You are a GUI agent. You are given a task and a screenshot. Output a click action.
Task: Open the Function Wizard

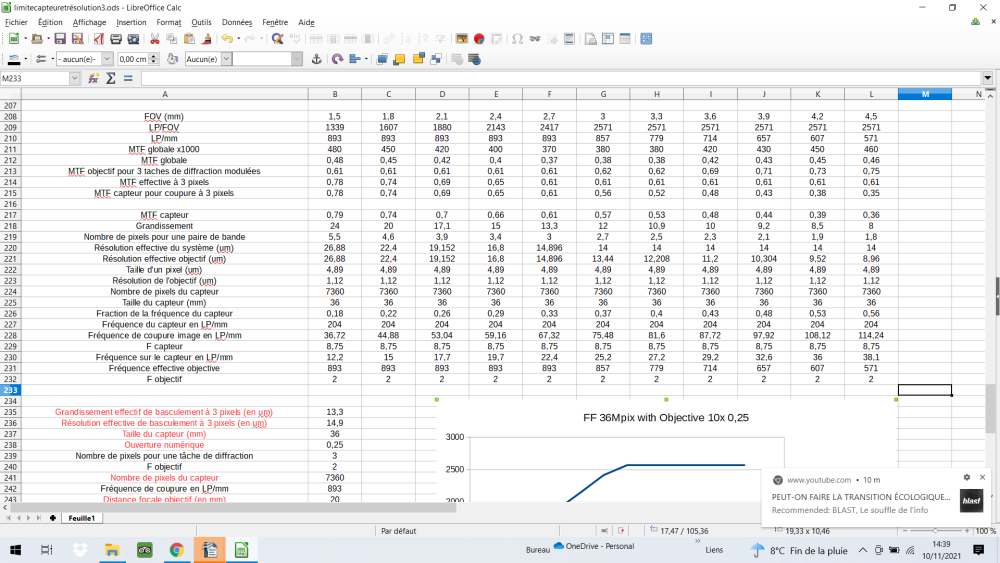[x=93, y=78]
